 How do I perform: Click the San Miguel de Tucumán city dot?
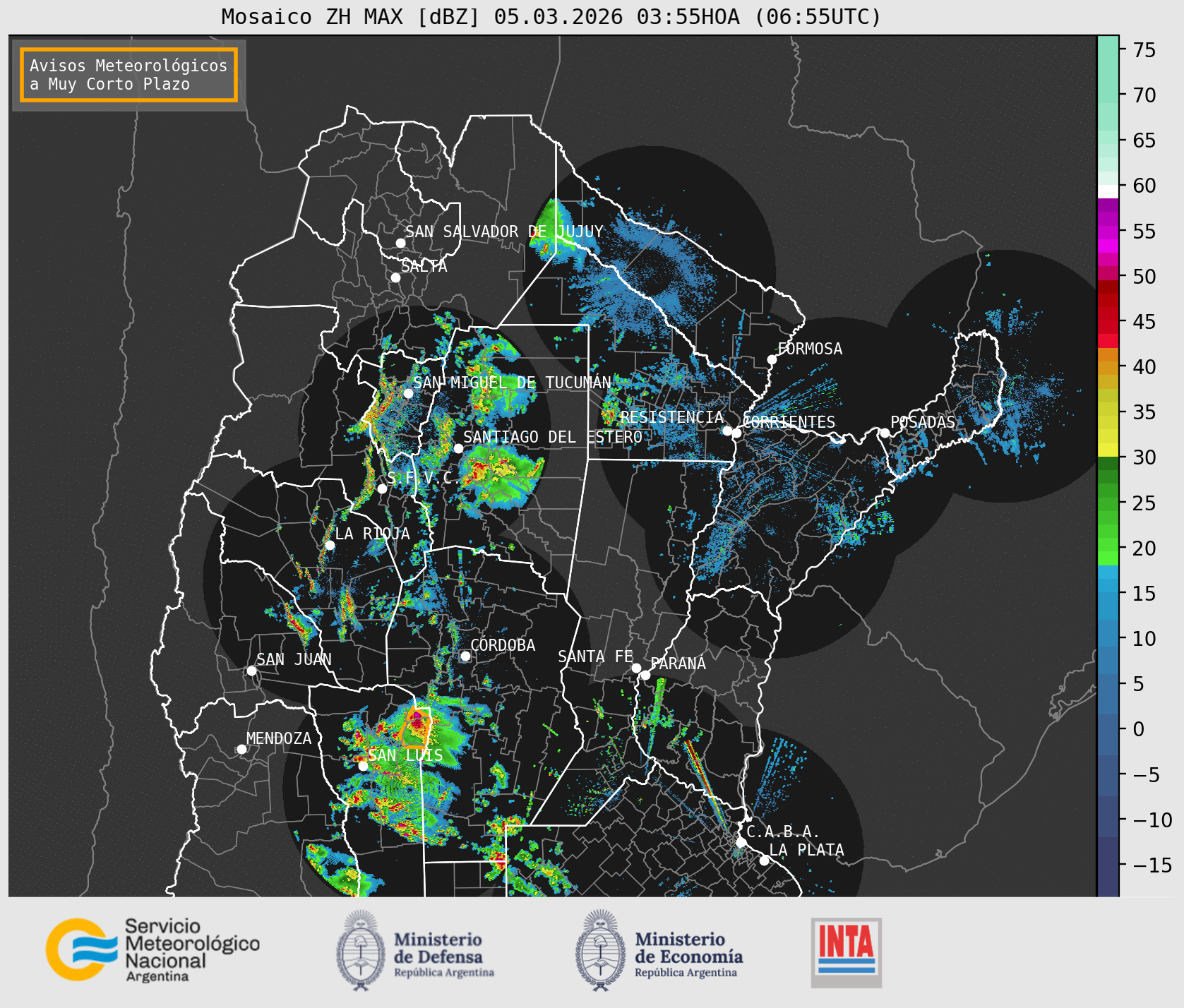point(408,393)
